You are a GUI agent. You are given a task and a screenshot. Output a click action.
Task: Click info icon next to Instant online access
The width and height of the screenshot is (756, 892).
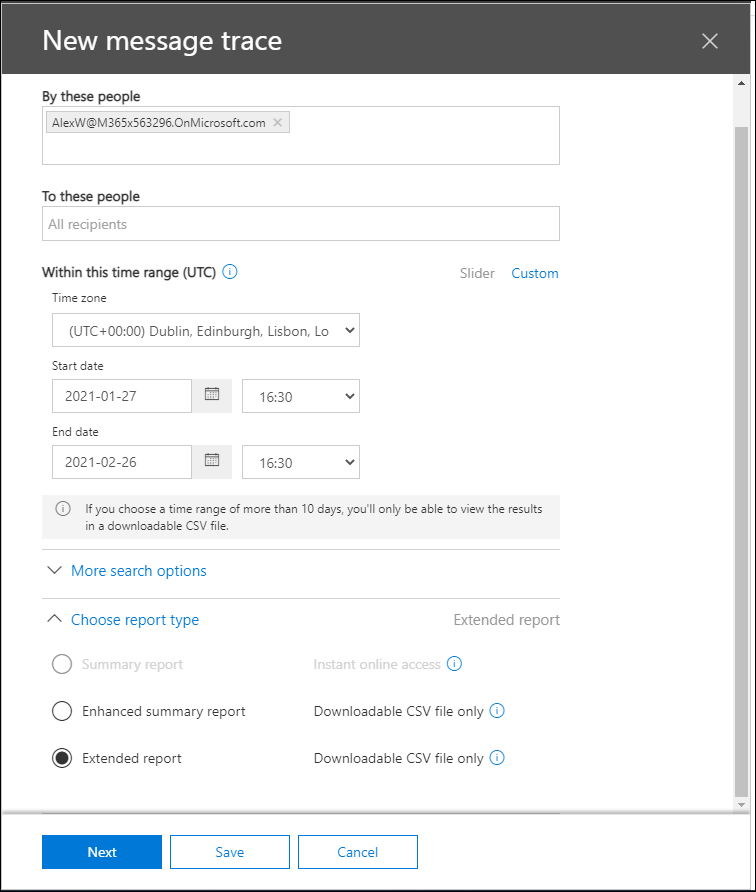click(x=454, y=664)
